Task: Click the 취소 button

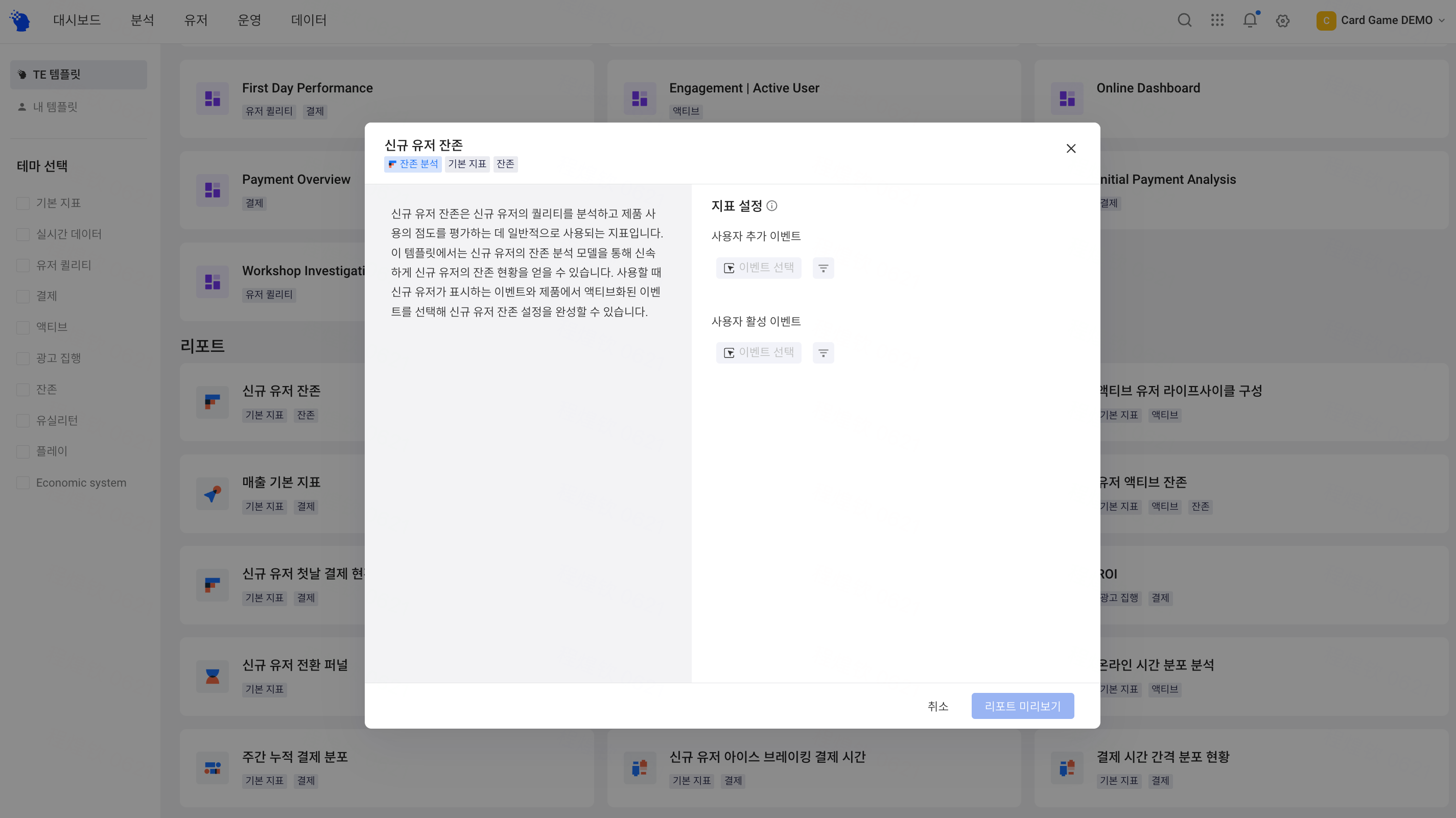Action: point(937,706)
